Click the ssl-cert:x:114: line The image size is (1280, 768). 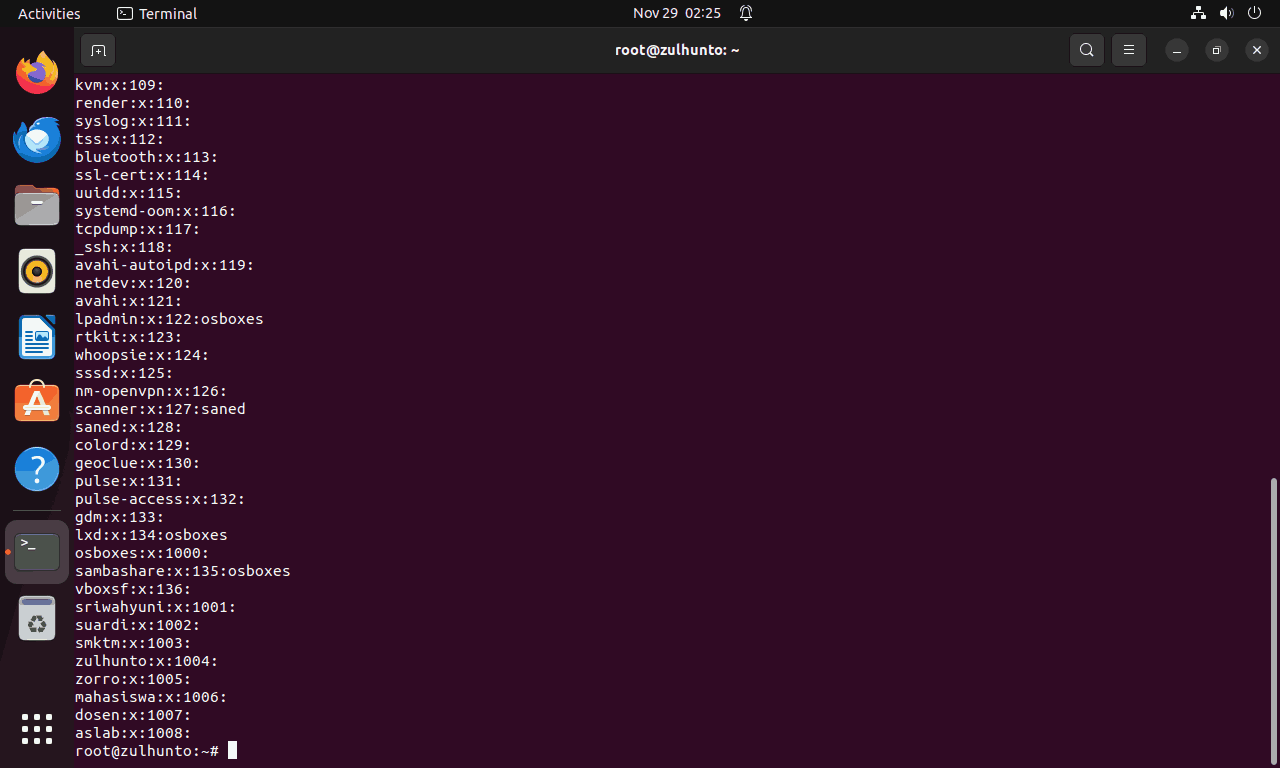tap(142, 175)
